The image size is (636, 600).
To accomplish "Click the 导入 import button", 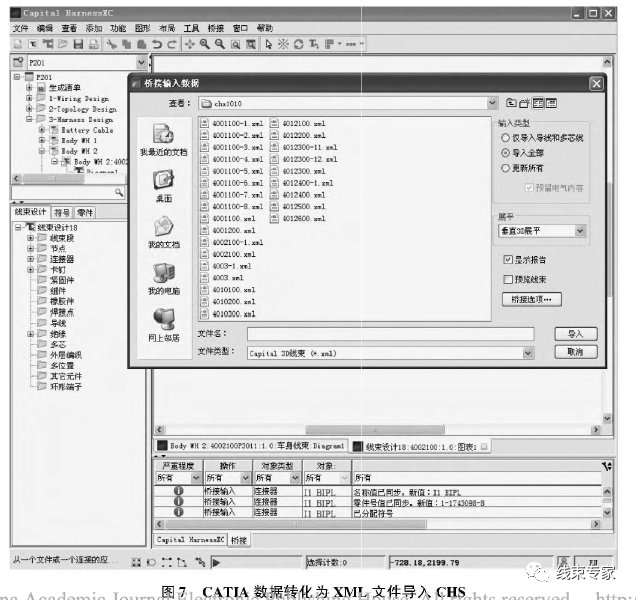I will pyautogui.click(x=576, y=334).
